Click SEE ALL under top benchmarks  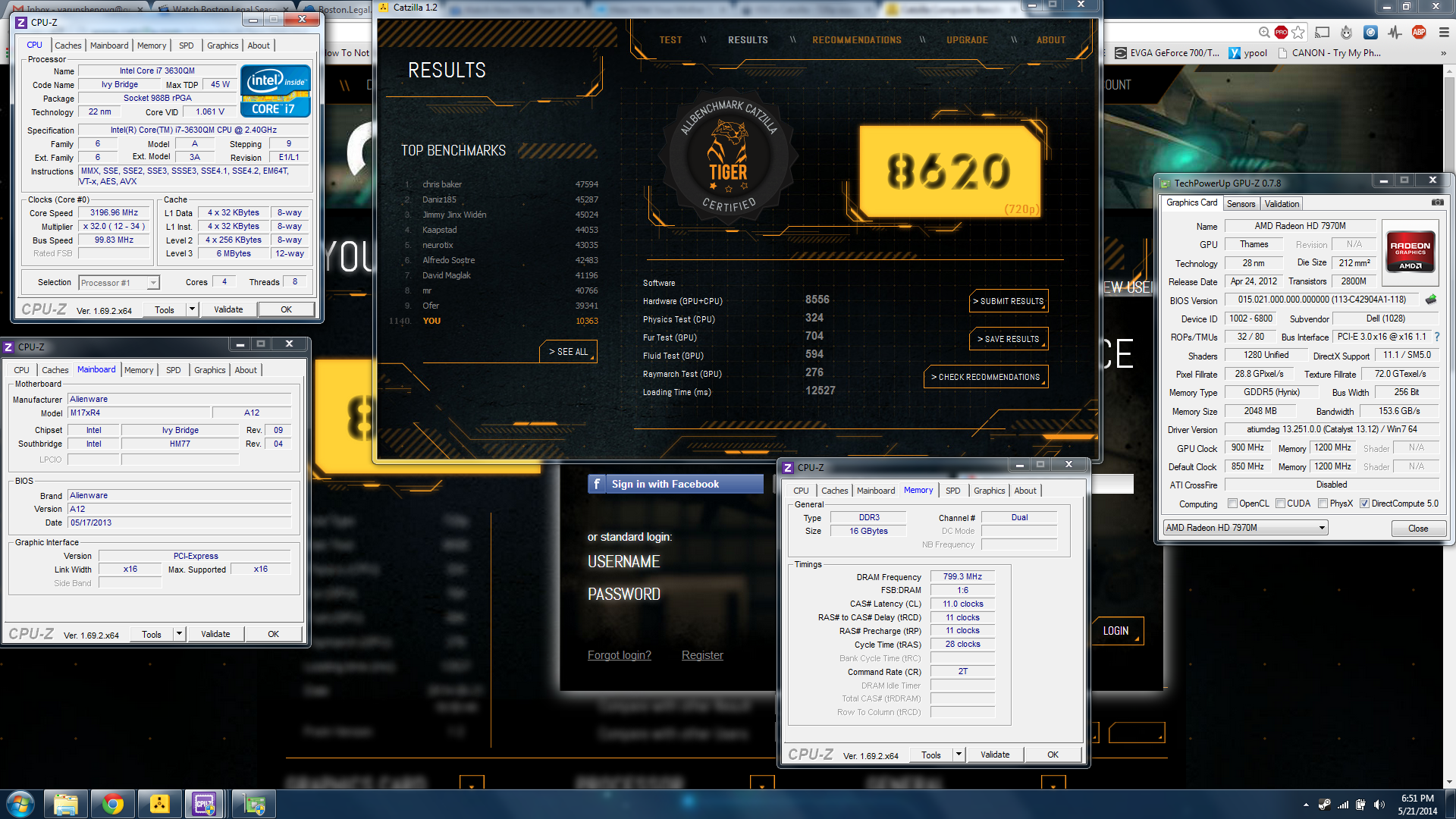click(x=568, y=352)
